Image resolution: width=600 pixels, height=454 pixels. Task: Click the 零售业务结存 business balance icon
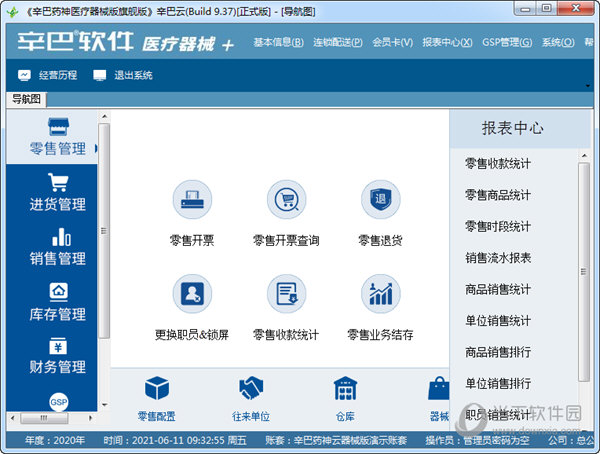(x=380, y=294)
